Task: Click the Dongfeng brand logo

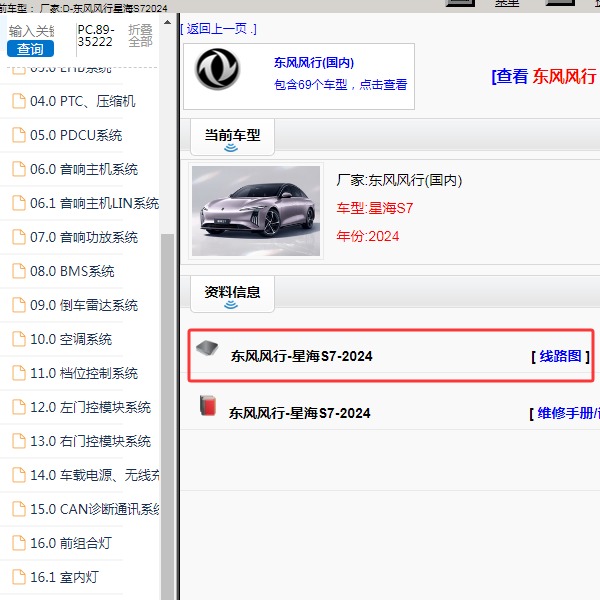Action: coord(217,69)
